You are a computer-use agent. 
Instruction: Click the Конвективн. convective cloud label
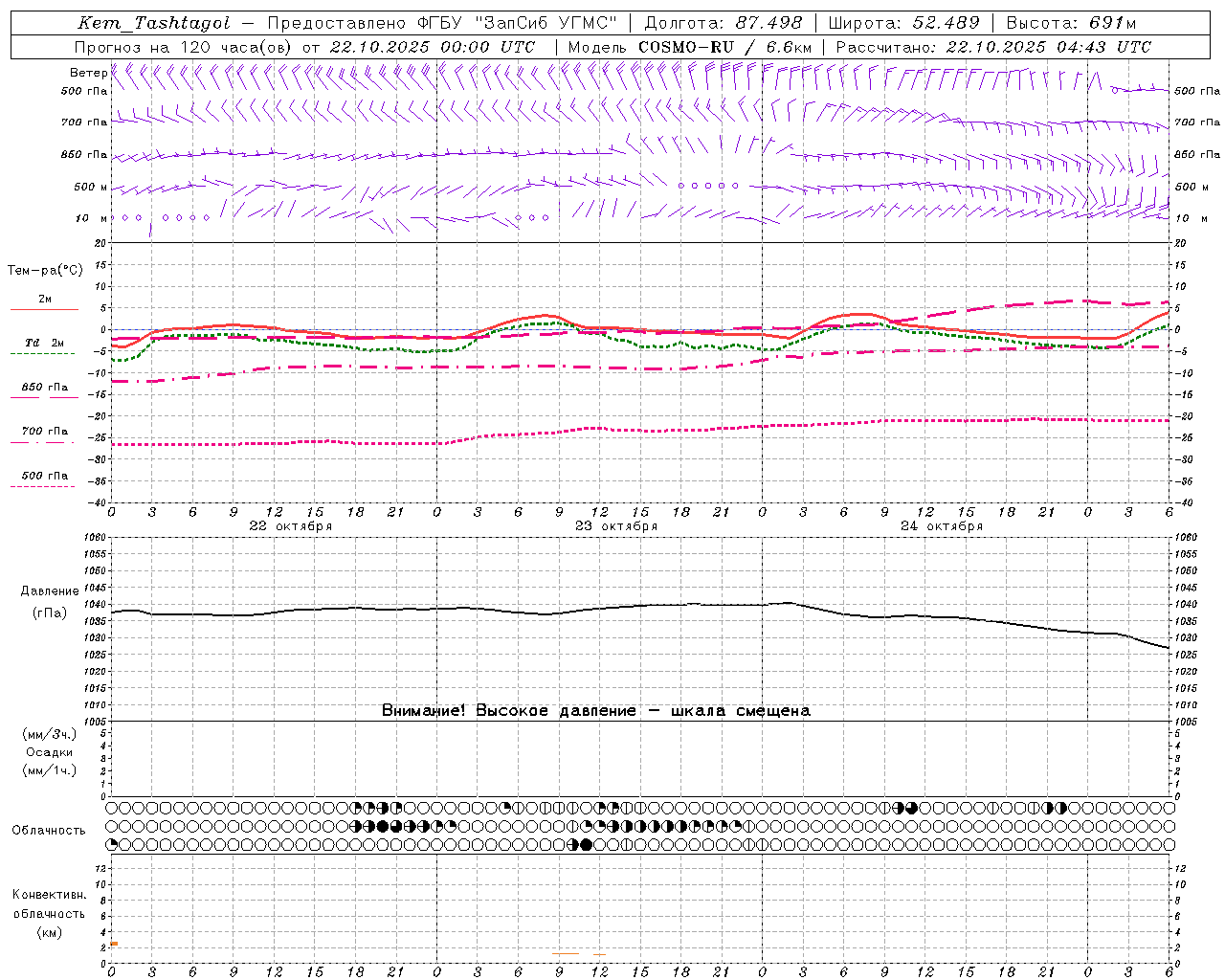[49, 895]
